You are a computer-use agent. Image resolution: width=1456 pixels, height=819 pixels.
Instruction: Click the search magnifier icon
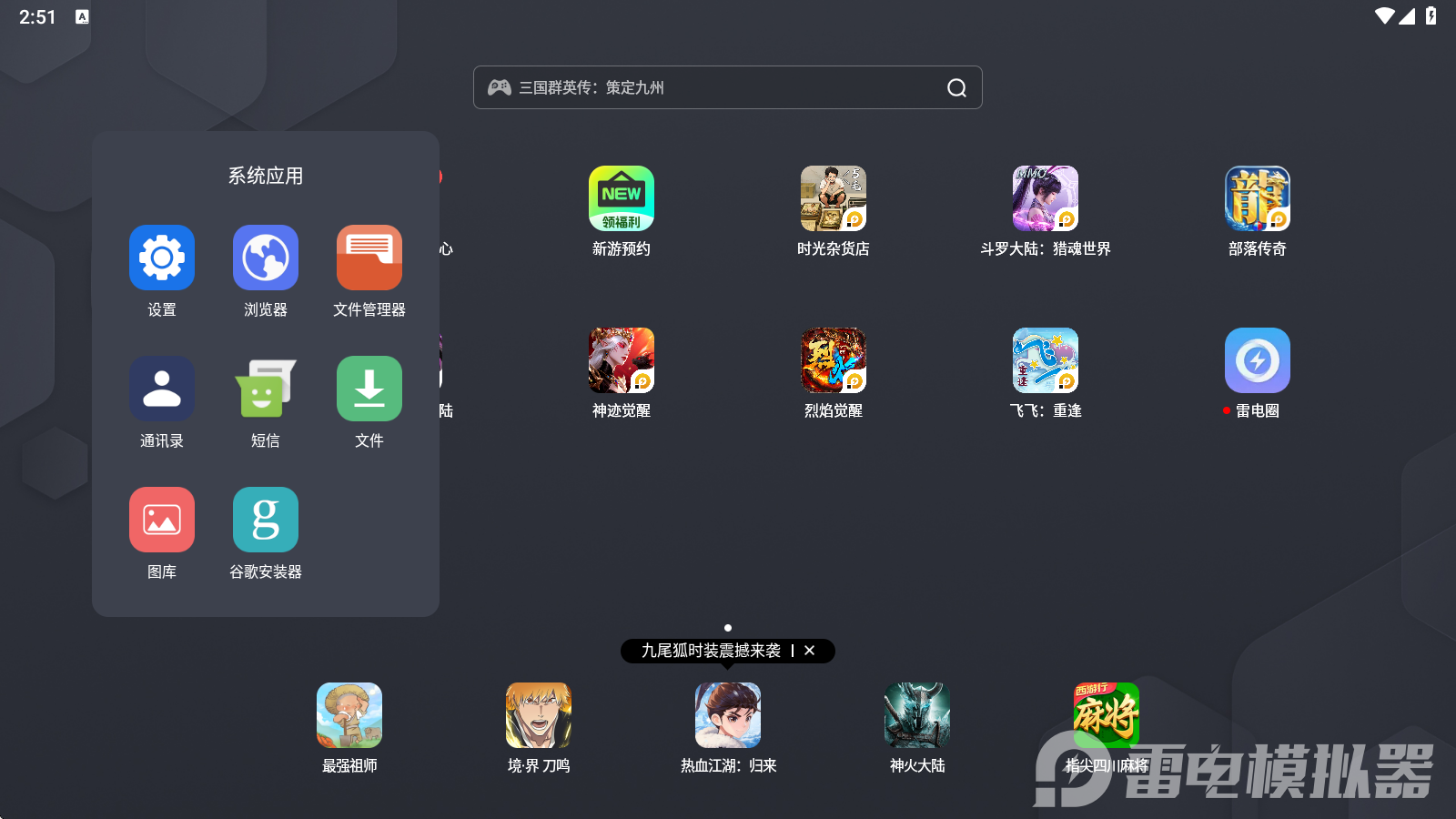[956, 87]
